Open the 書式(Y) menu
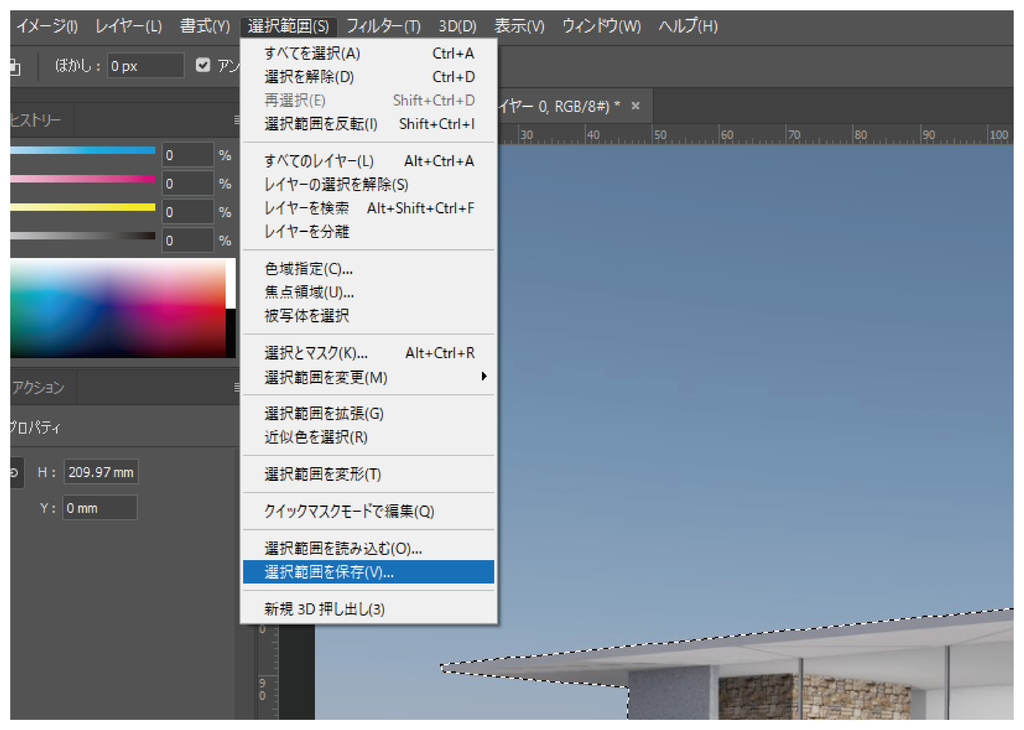 click(x=205, y=26)
